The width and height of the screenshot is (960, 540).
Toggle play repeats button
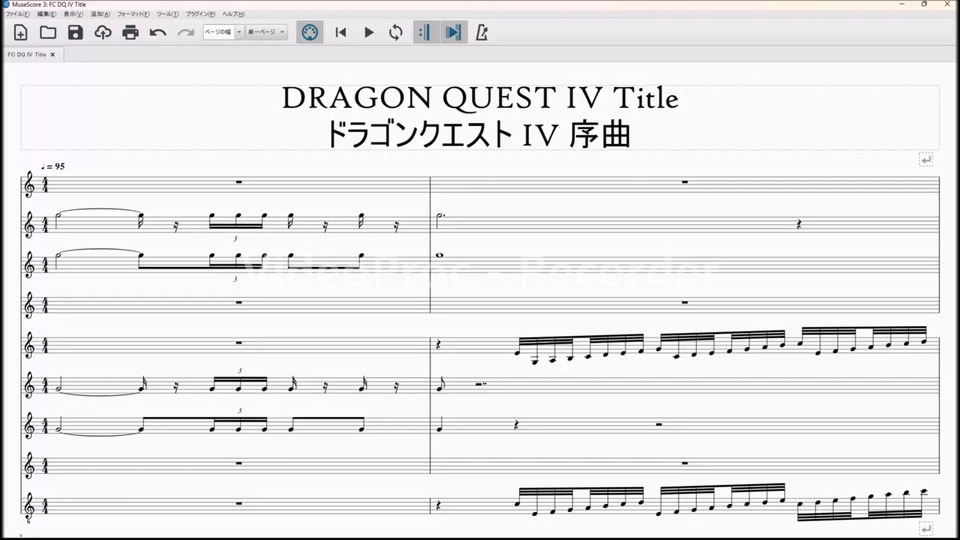425,32
